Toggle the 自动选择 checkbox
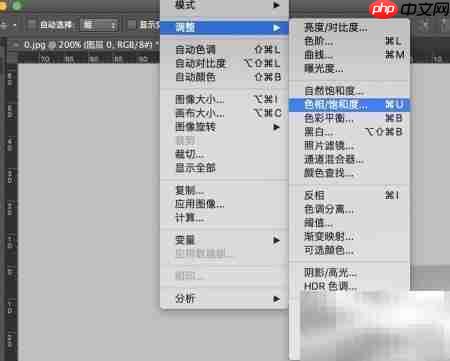 click(x=32, y=25)
